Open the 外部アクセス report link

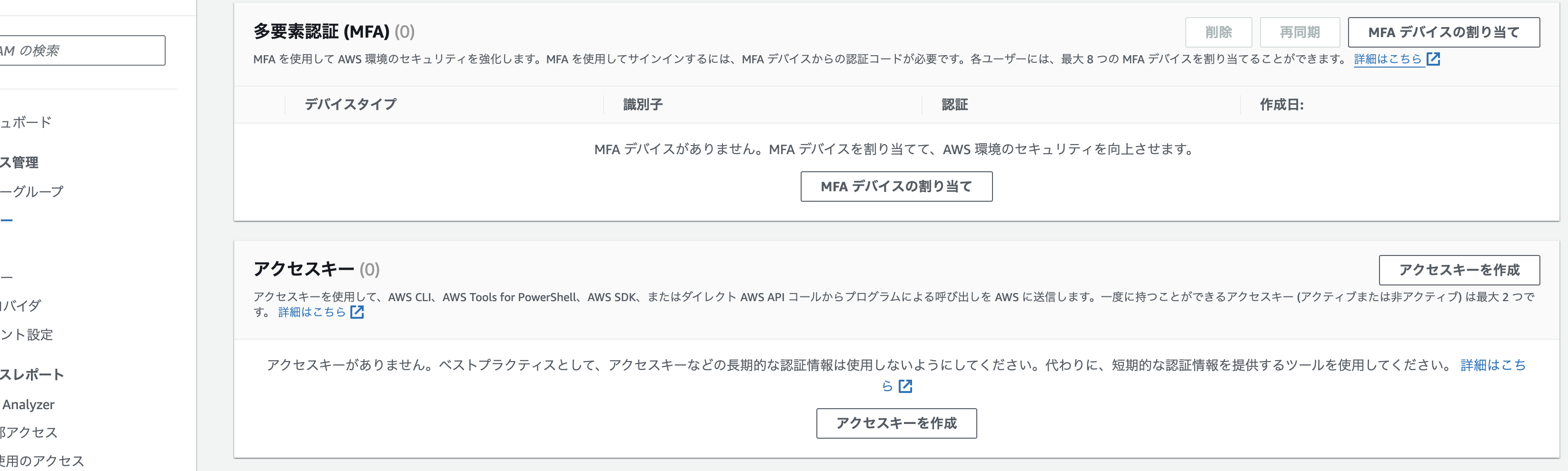click(28, 432)
